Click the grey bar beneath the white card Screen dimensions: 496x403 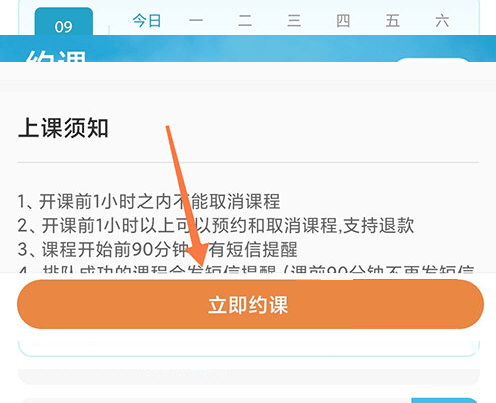tap(249, 377)
